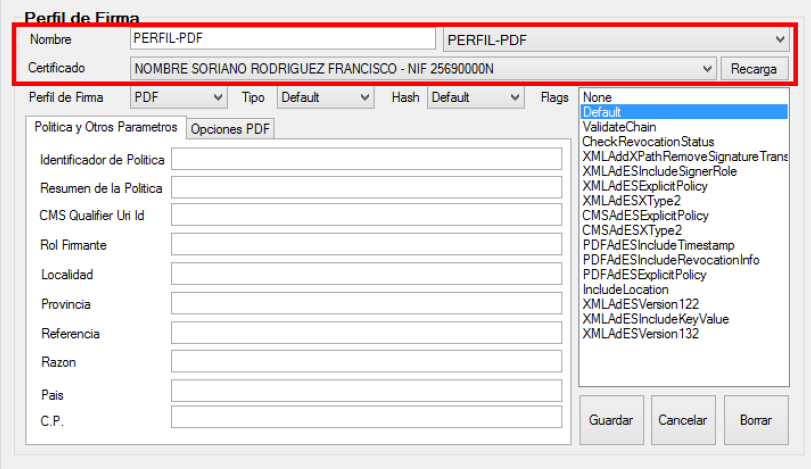The width and height of the screenshot is (811, 469).
Task: Open the PERFIL-PDF profile selection dropdown
Action: [x=616, y=40]
